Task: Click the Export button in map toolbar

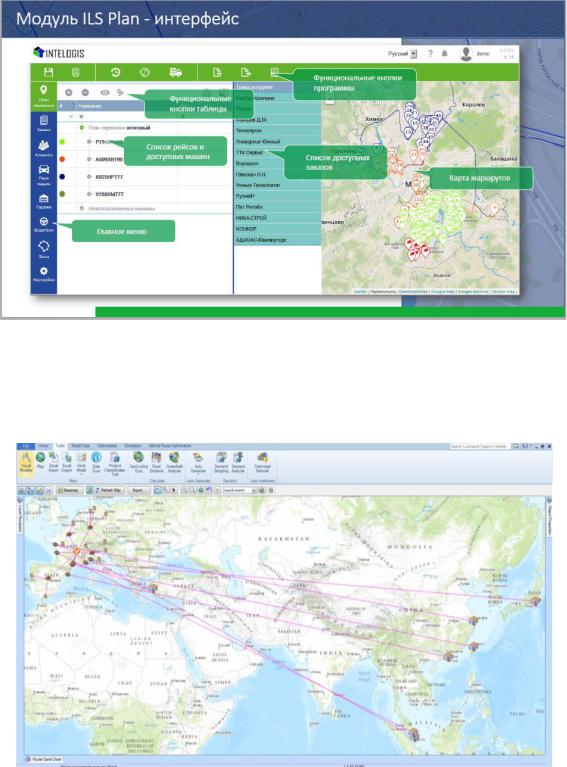Action: point(138,490)
